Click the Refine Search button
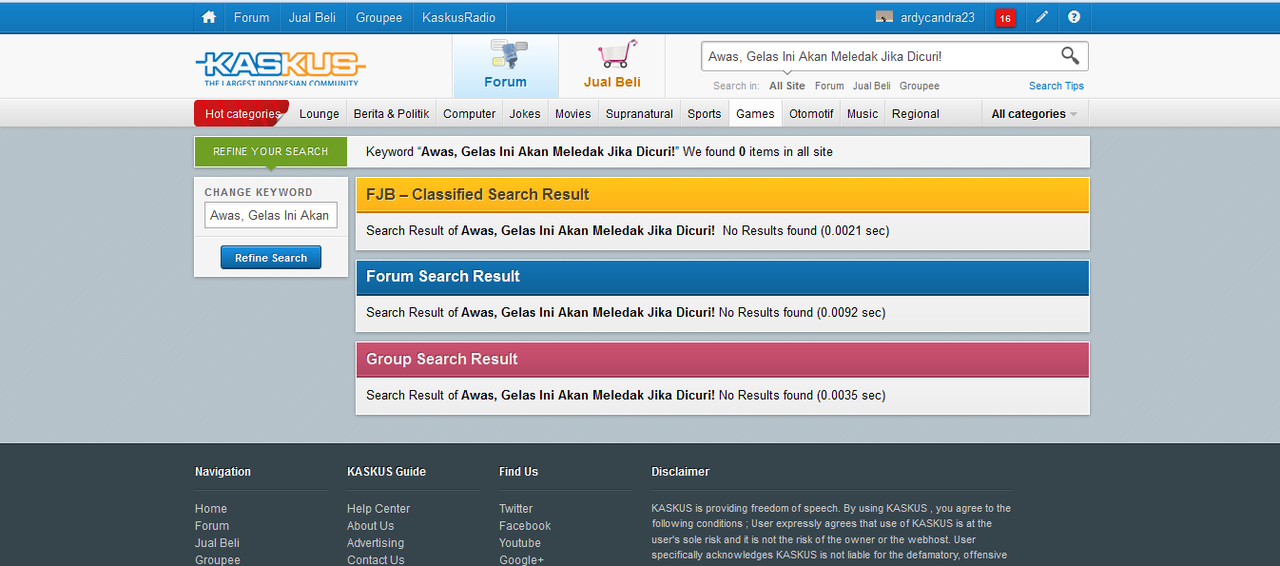 (x=271, y=258)
